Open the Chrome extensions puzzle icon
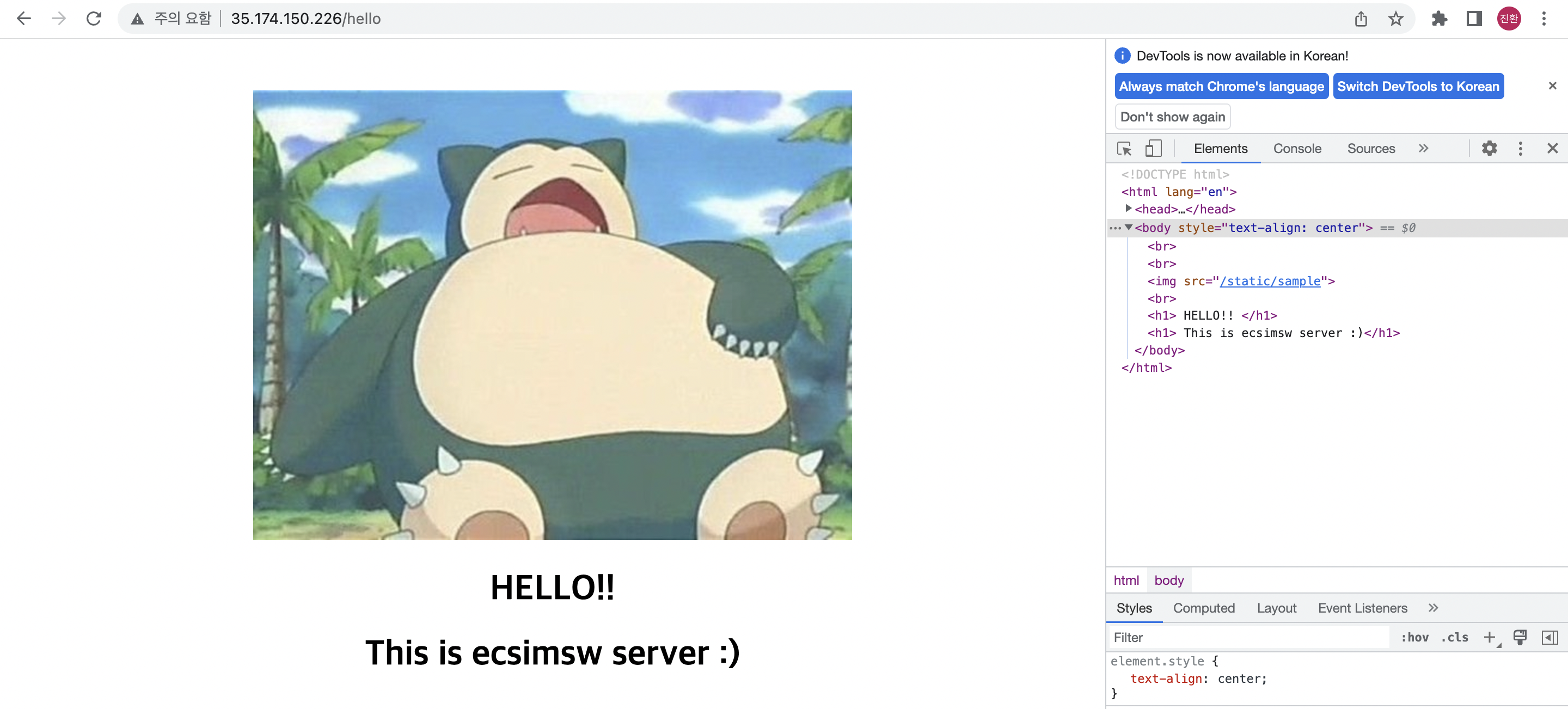 click(1439, 19)
